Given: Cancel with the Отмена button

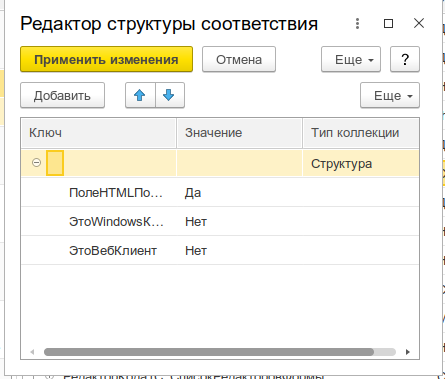Looking at the screenshot, I should pyautogui.click(x=239, y=59).
